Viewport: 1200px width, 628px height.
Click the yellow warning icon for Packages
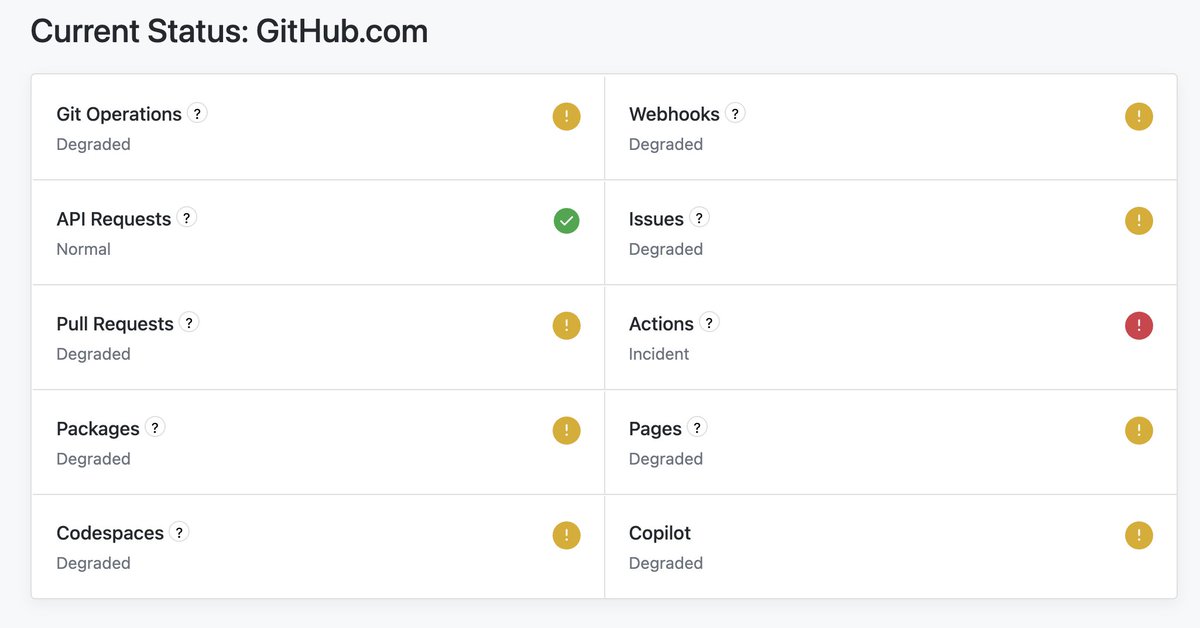click(567, 431)
